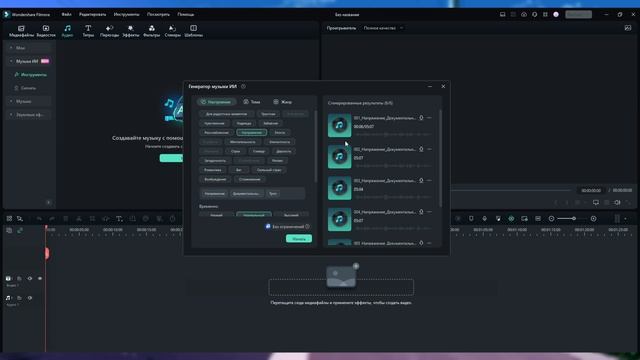Screen dimensions: 640x360
Task: Play the 002_Напряжение track thumbnail
Action: click(339, 156)
